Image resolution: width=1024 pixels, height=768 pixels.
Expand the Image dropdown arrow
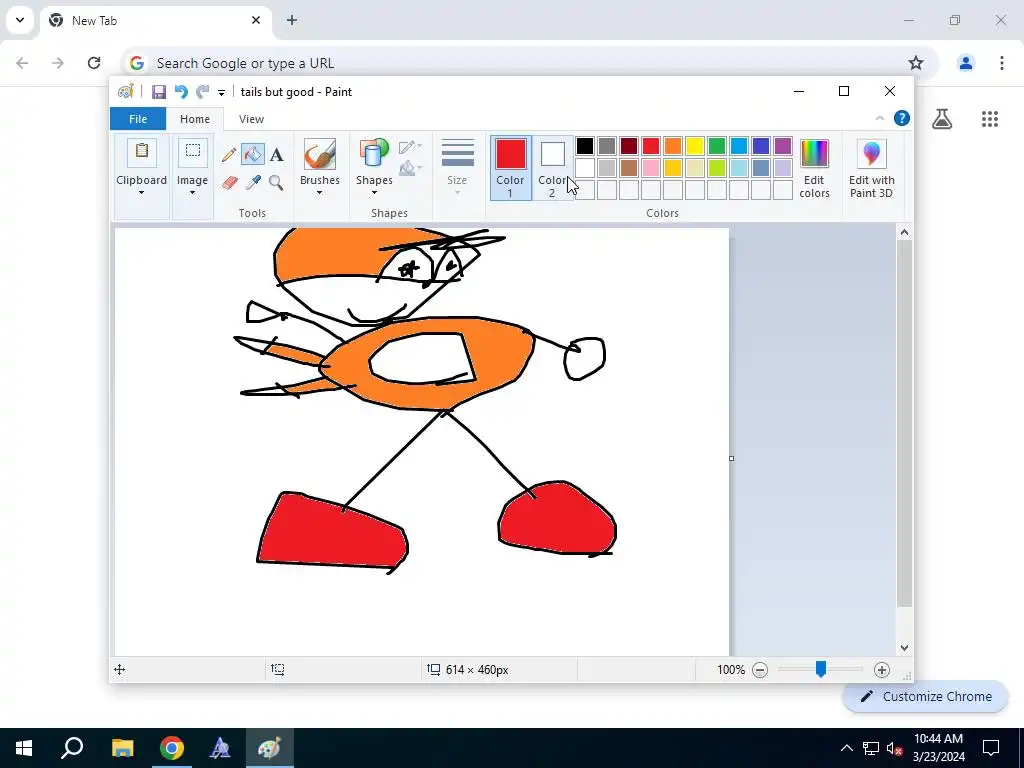coord(193,193)
